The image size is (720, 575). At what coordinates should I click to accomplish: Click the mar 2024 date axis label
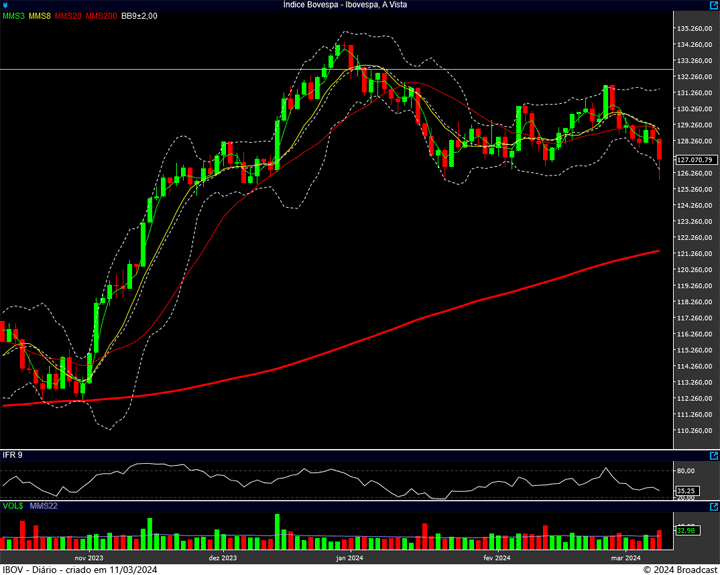click(625, 558)
